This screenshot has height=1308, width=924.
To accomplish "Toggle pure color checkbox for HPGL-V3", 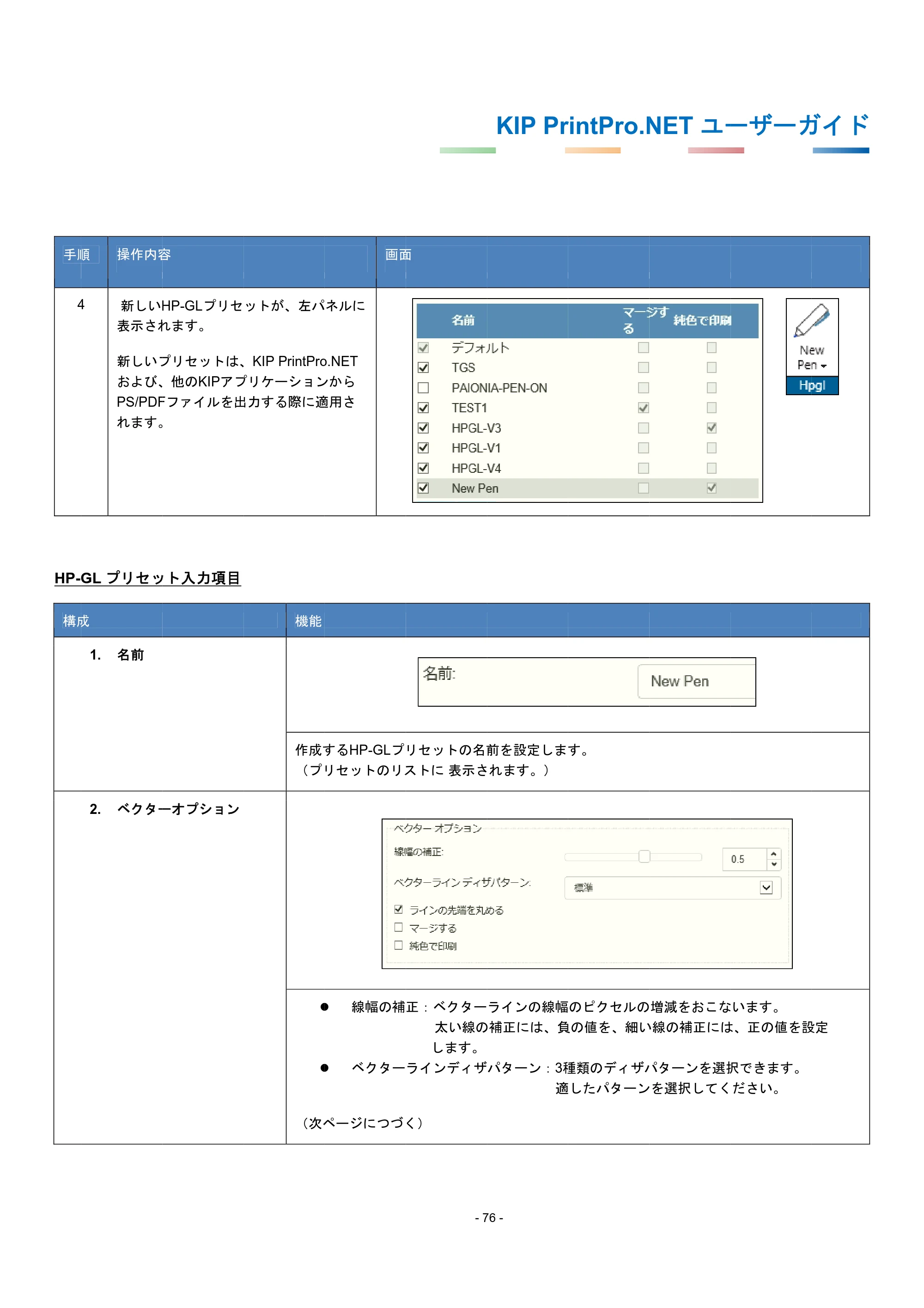I will click(x=711, y=428).
